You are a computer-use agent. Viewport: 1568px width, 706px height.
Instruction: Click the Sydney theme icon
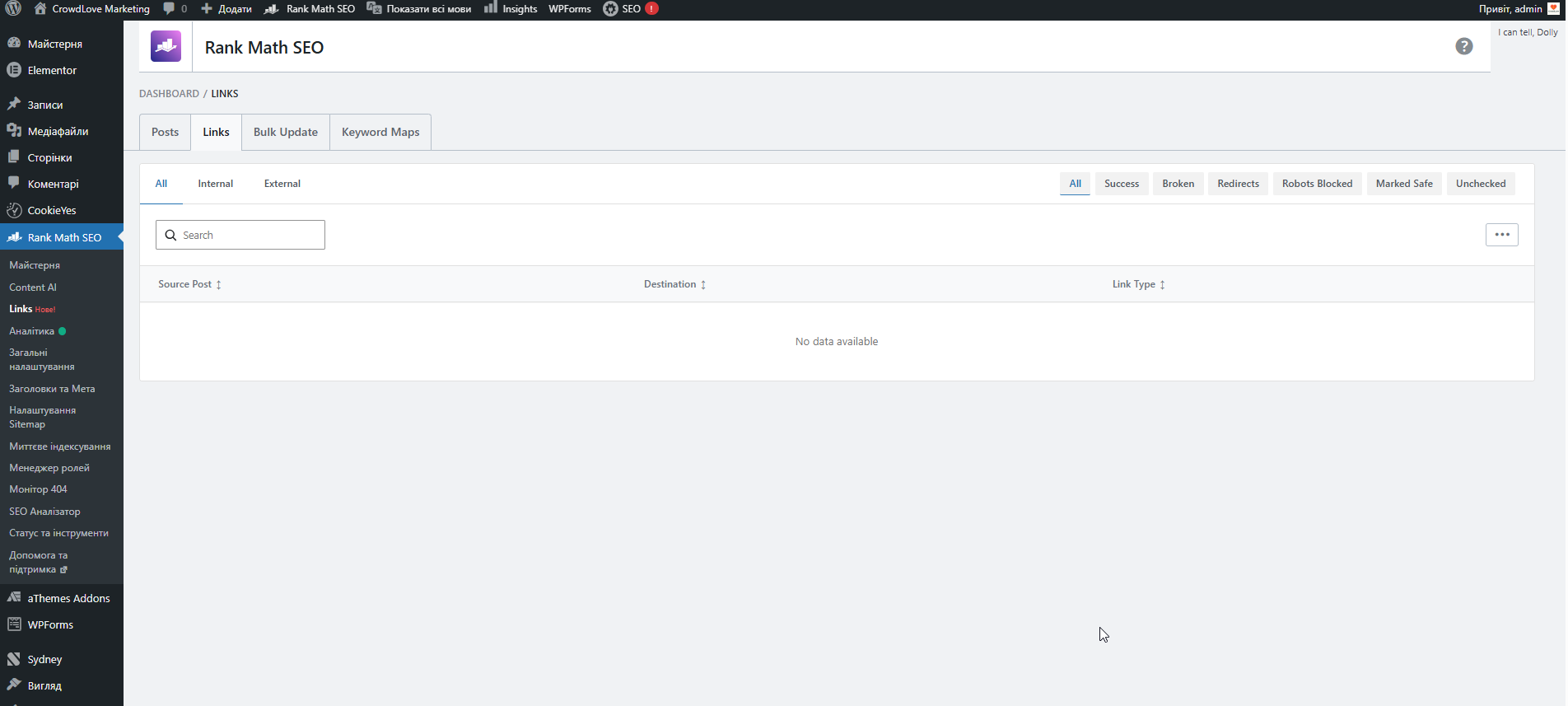pyautogui.click(x=14, y=659)
